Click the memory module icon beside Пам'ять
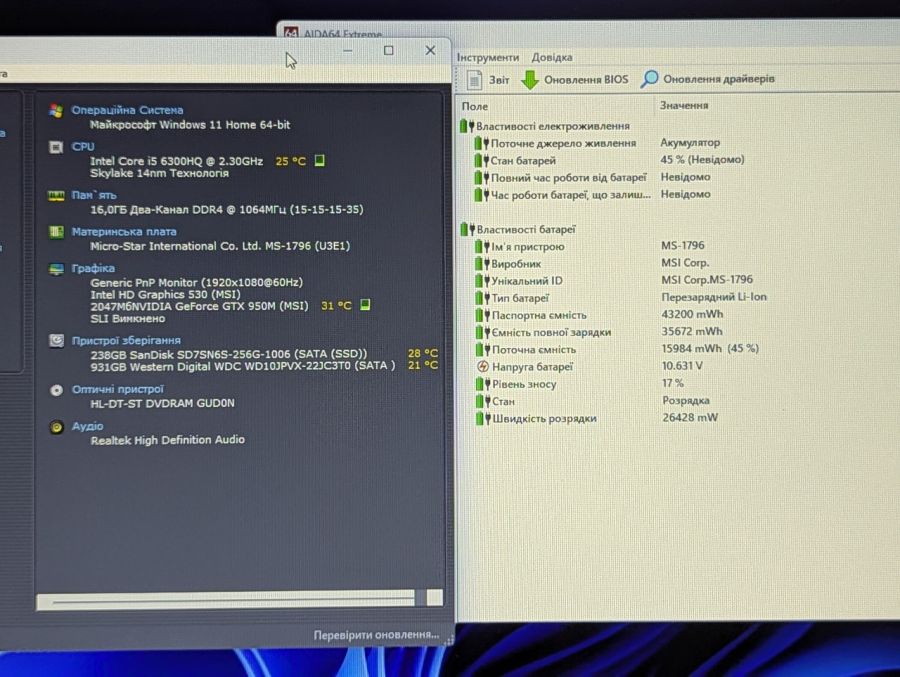The width and height of the screenshot is (900, 677). [x=56, y=196]
